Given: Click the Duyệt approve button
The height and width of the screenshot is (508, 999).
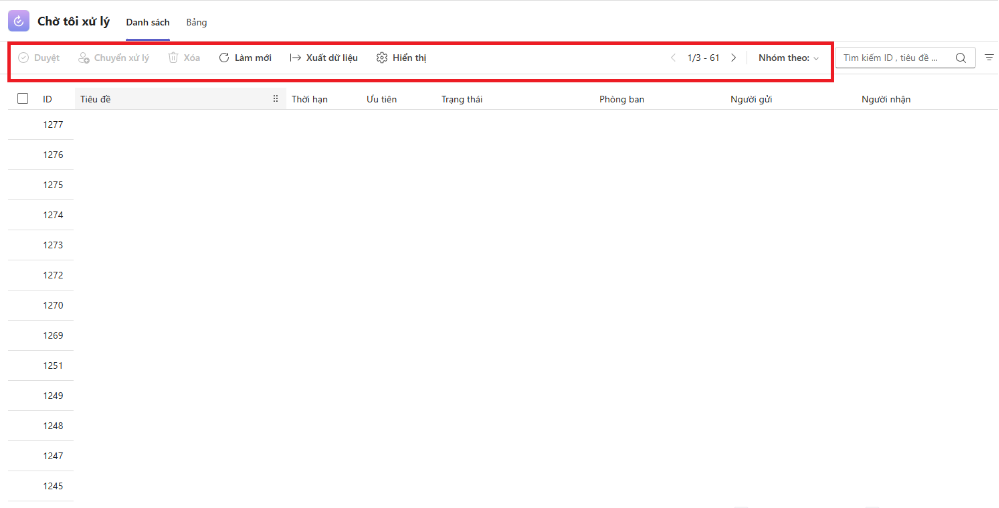Looking at the screenshot, I should click(x=39, y=58).
